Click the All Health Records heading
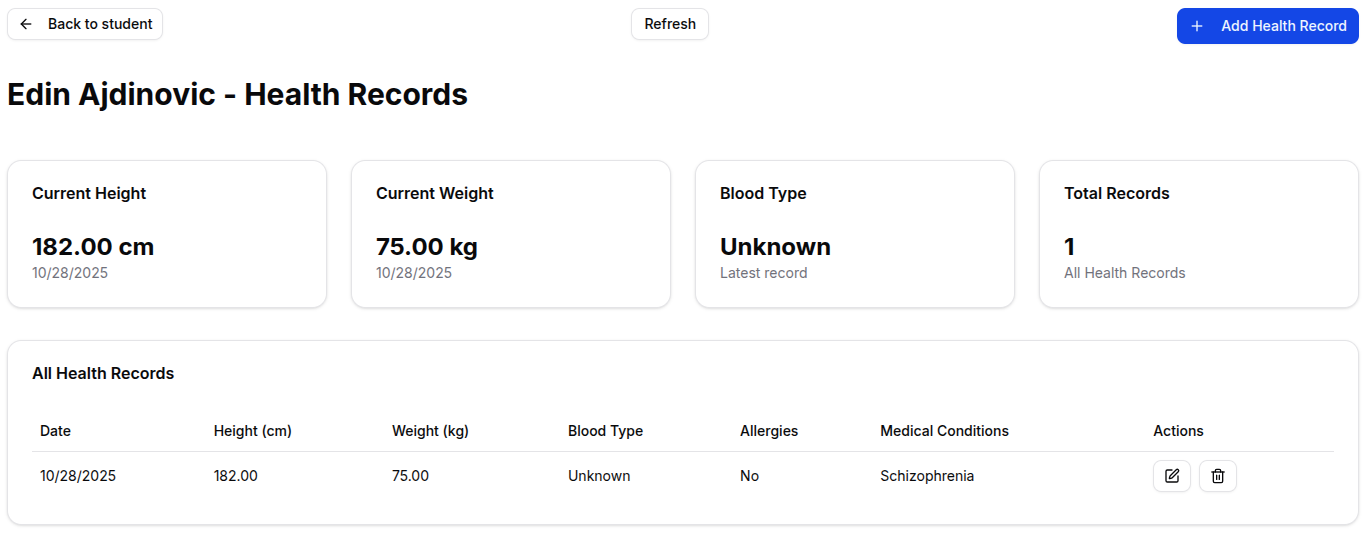The image size is (1366, 533). pos(103,373)
